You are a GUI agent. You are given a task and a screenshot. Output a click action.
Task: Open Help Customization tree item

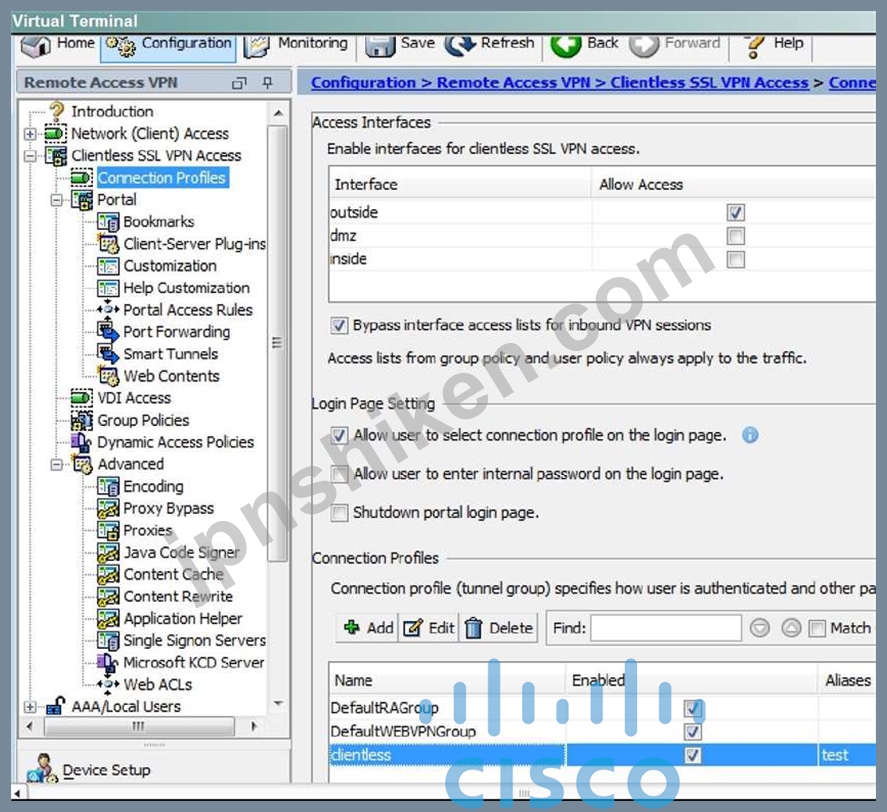[187, 288]
